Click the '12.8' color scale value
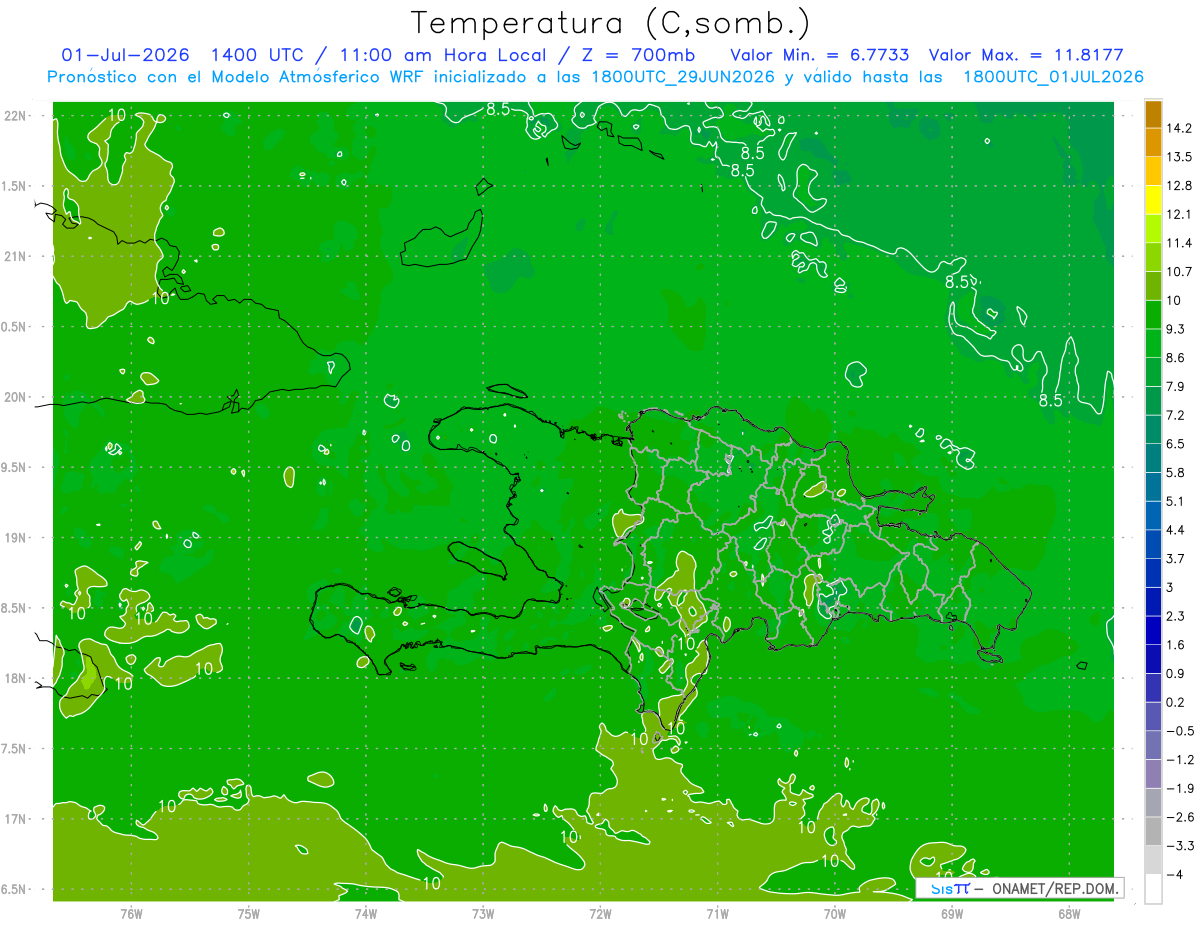 pos(1179,186)
